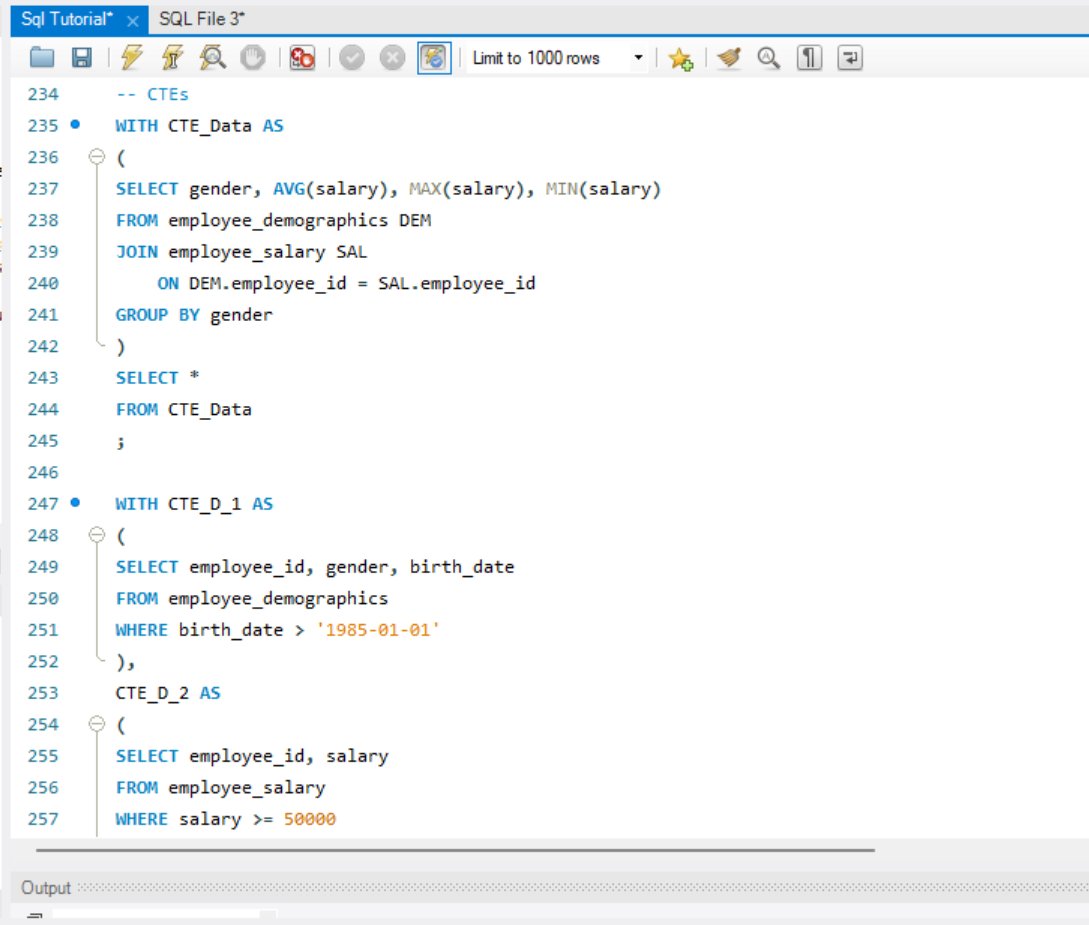Toggle word wrap icon
Viewport: 1089px width, 925px height.
pos(850,58)
